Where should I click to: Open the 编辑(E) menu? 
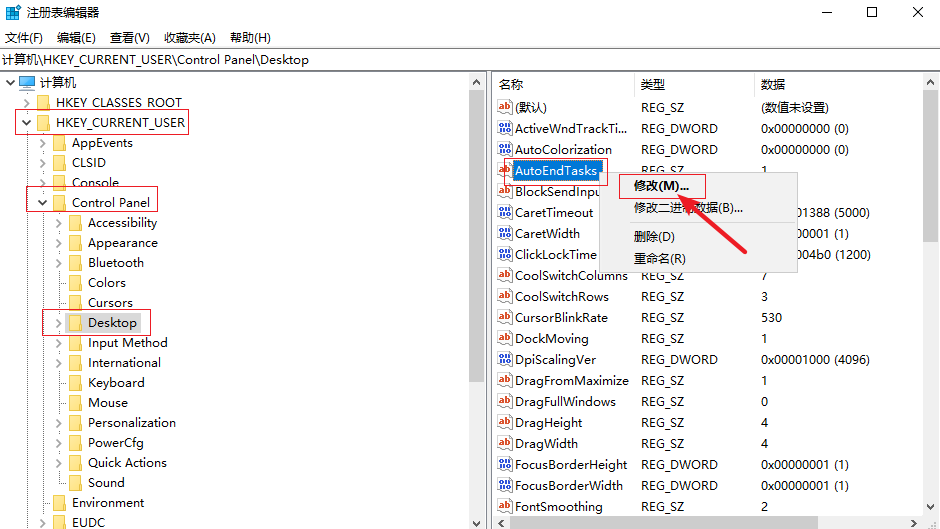[76, 38]
